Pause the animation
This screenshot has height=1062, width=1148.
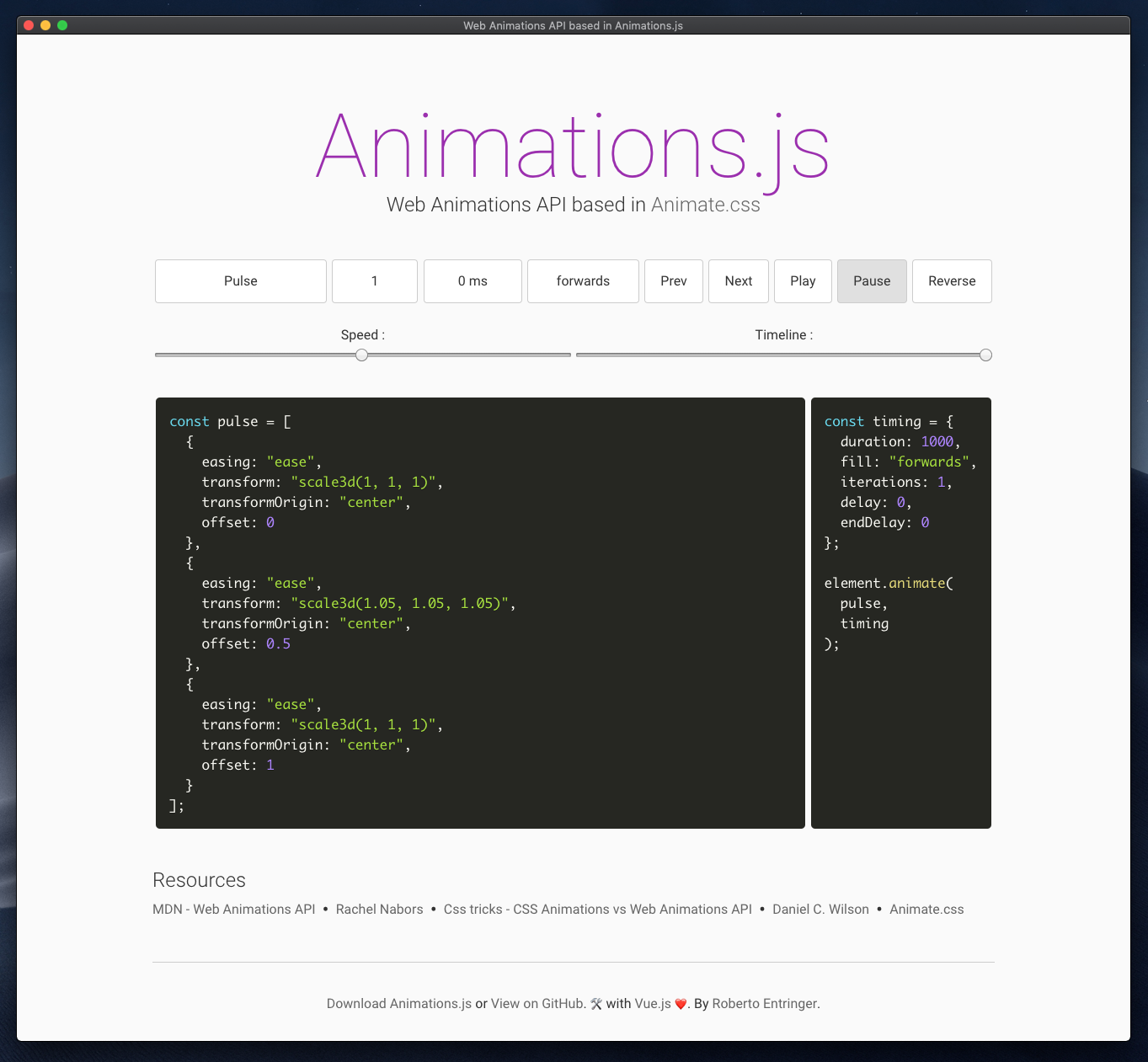[x=872, y=281]
